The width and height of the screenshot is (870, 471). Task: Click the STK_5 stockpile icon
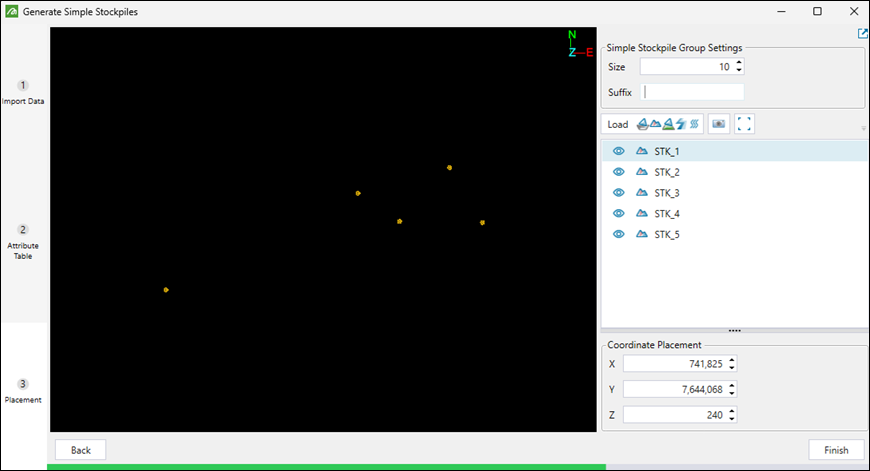click(642, 234)
